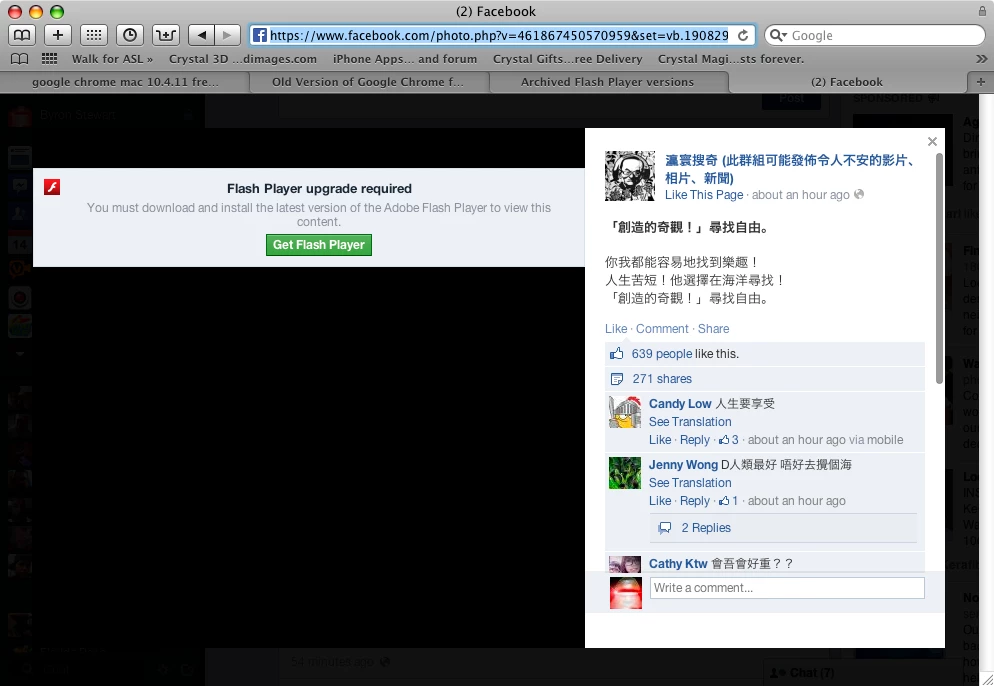The height and width of the screenshot is (686, 994).
Task: See Translation for Candy Low's comment
Action: tap(690, 422)
